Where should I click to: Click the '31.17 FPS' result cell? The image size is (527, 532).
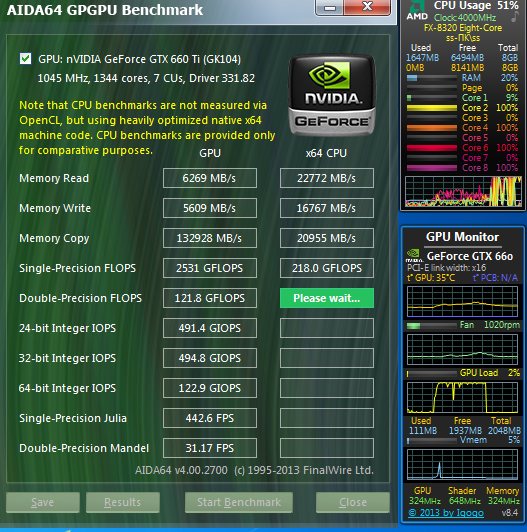tap(210, 448)
